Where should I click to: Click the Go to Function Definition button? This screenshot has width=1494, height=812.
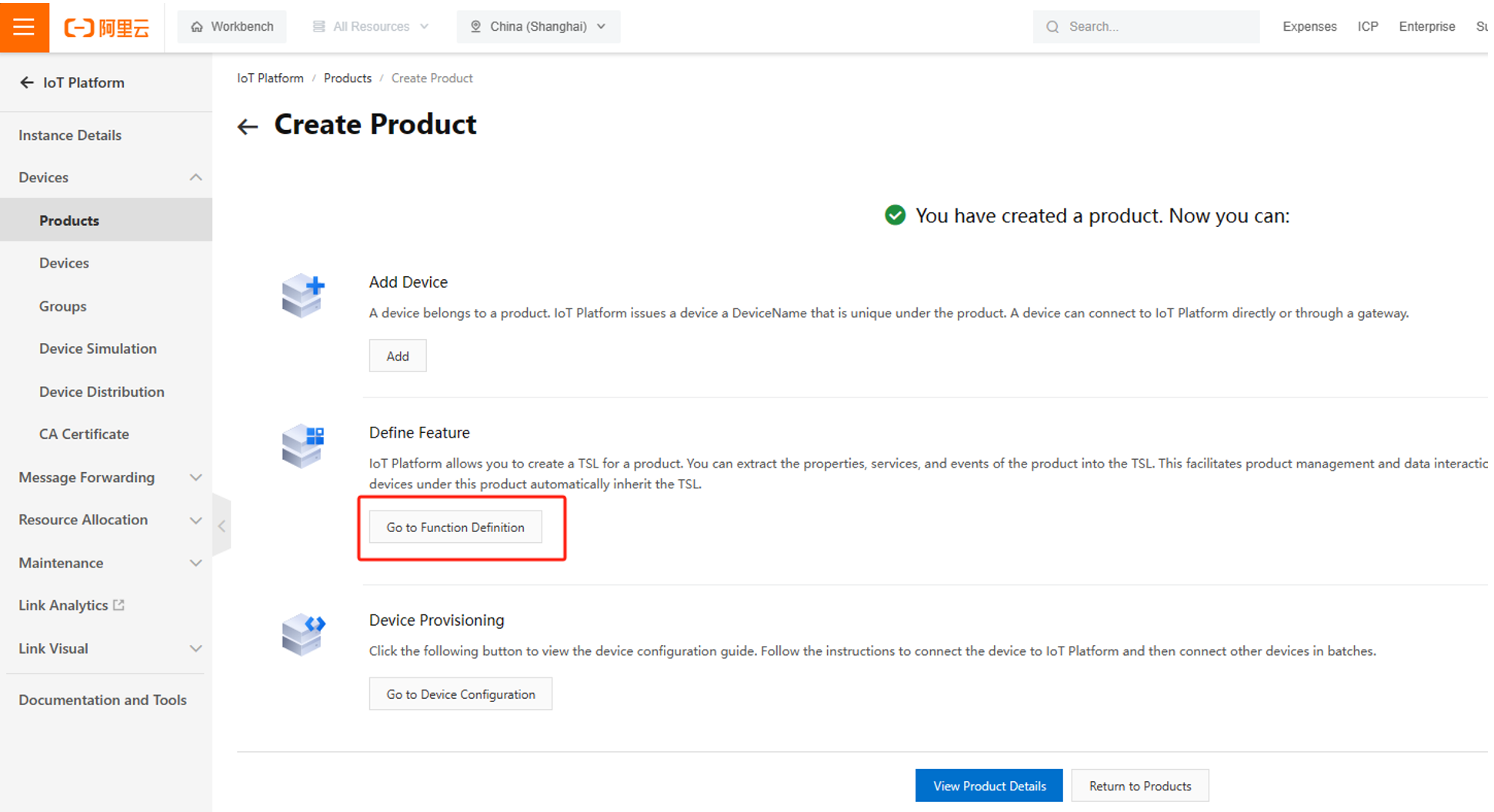click(x=455, y=527)
